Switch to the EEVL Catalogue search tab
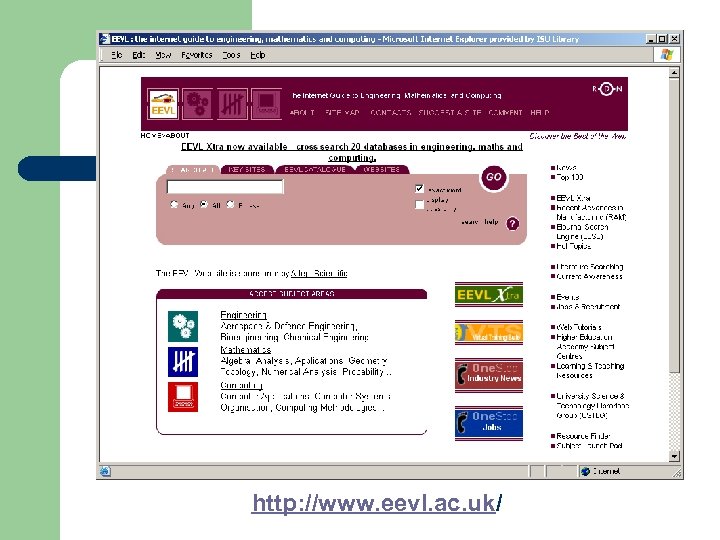 315,169
